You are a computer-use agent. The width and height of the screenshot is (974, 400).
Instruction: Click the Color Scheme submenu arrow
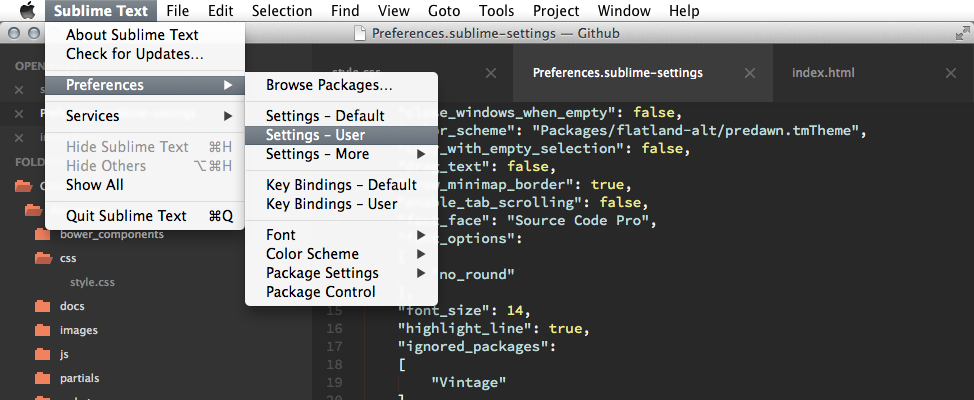[421, 254]
